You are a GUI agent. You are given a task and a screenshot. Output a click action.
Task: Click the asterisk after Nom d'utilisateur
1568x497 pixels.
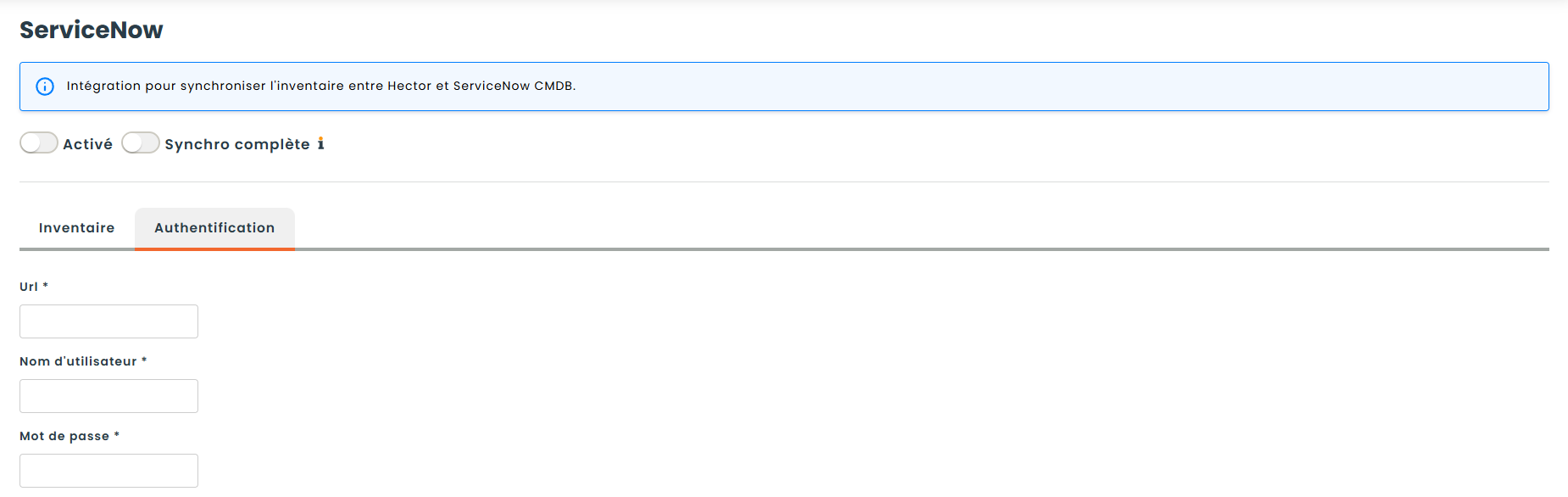[x=144, y=360]
